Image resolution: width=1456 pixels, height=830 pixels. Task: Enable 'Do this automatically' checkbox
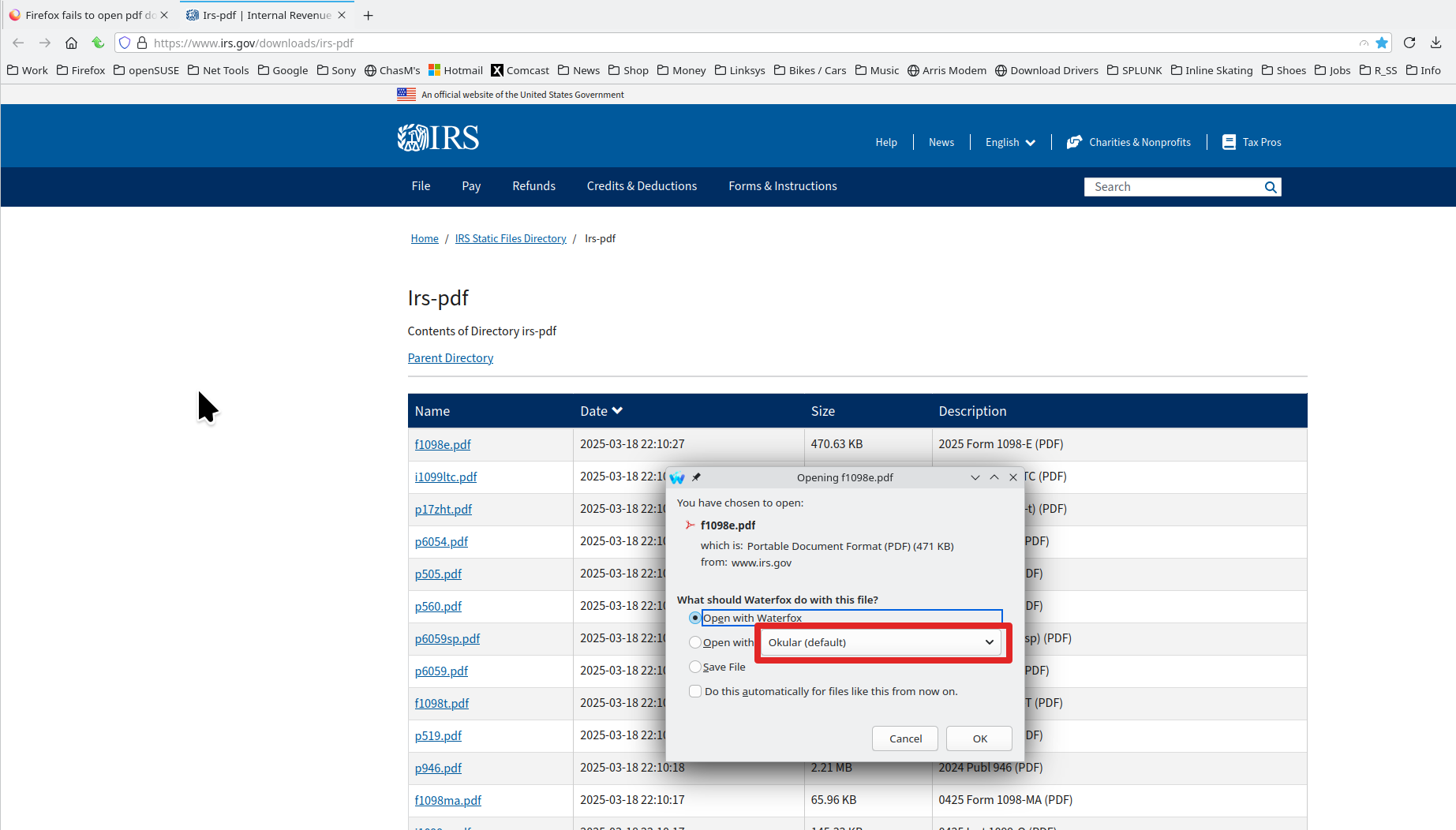tap(694, 691)
